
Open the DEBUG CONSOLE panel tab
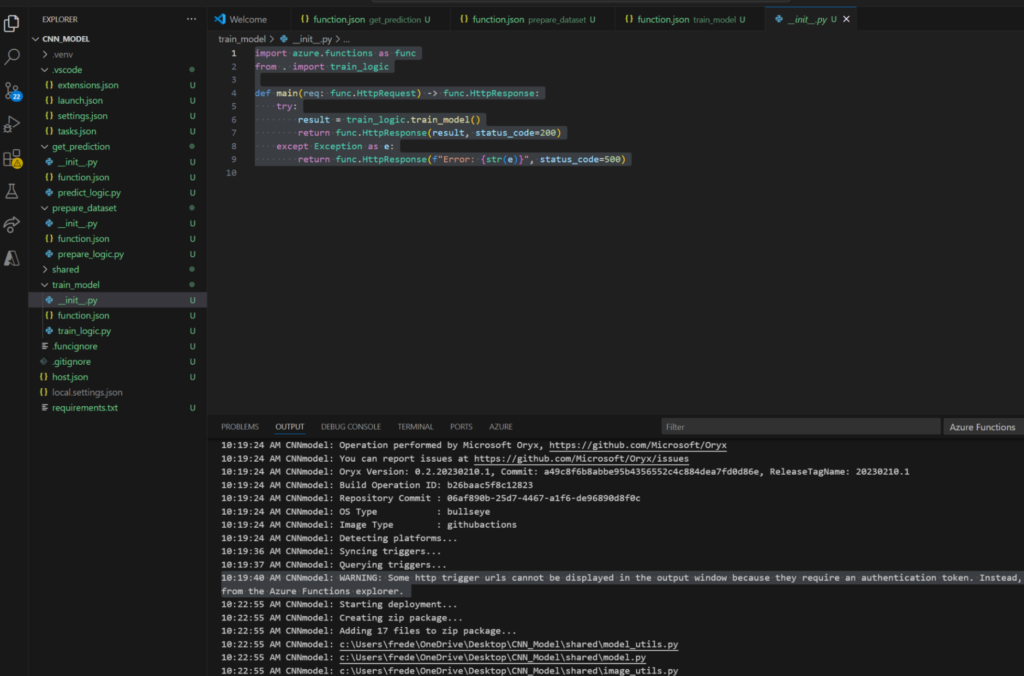[x=351, y=427]
